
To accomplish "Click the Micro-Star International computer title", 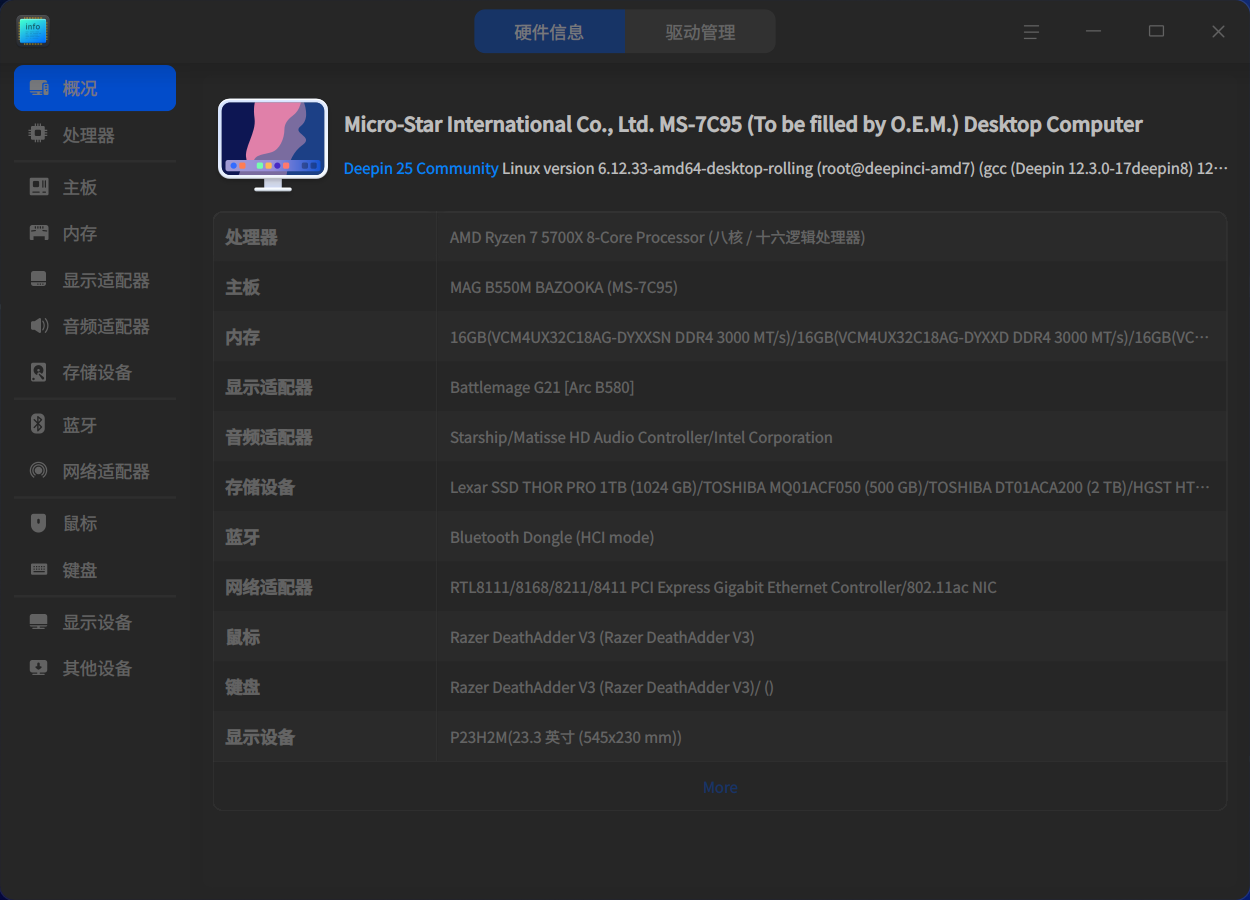I will coord(743,125).
